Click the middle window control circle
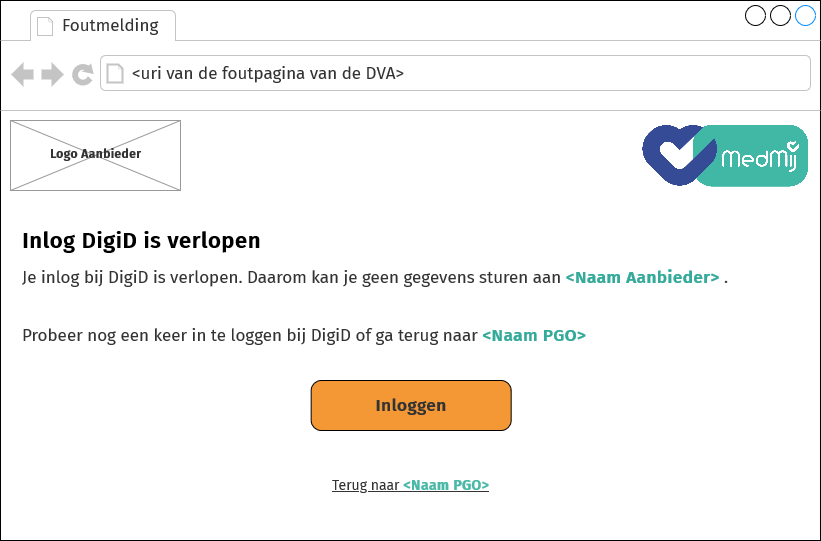821x541 pixels. [x=780, y=16]
